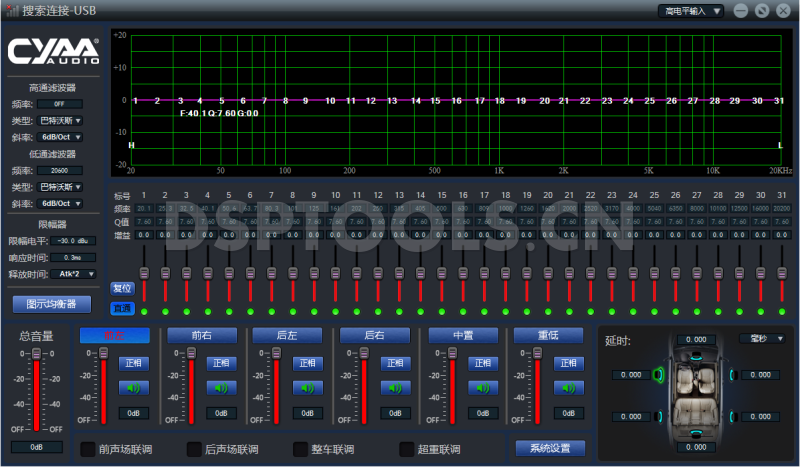
Task: Select the 中置 channel tab
Action: [x=463, y=335]
